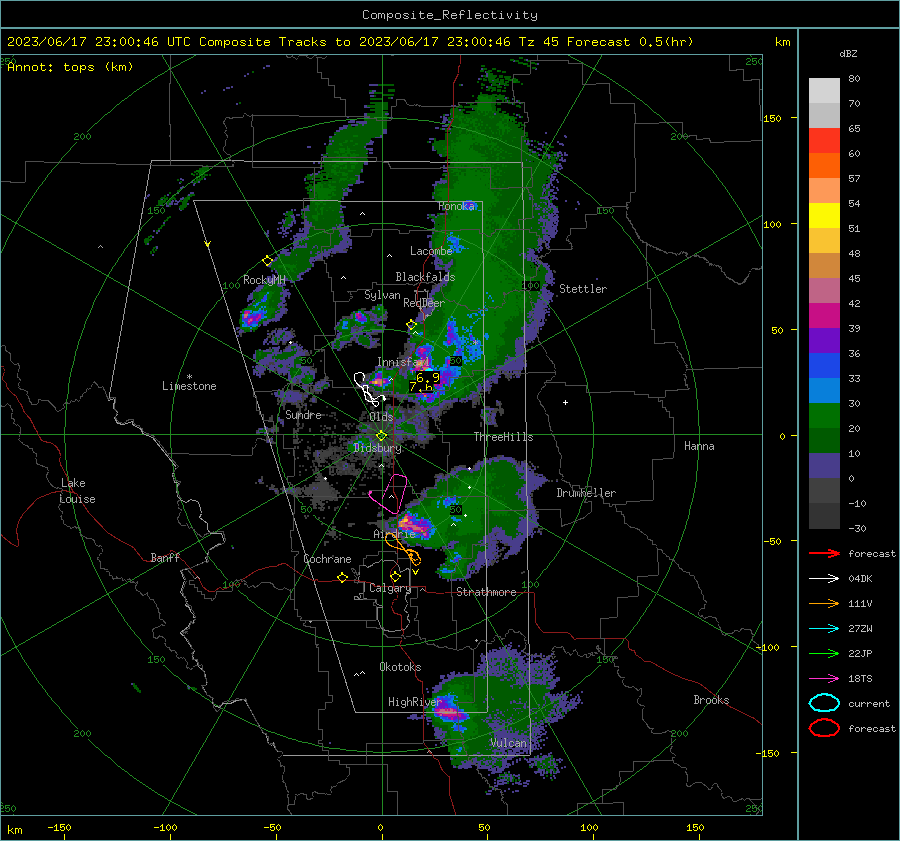900x841 pixels.
Task: Click the royal blue swatch in dBZ scale
Action: [x=824, y=366]
